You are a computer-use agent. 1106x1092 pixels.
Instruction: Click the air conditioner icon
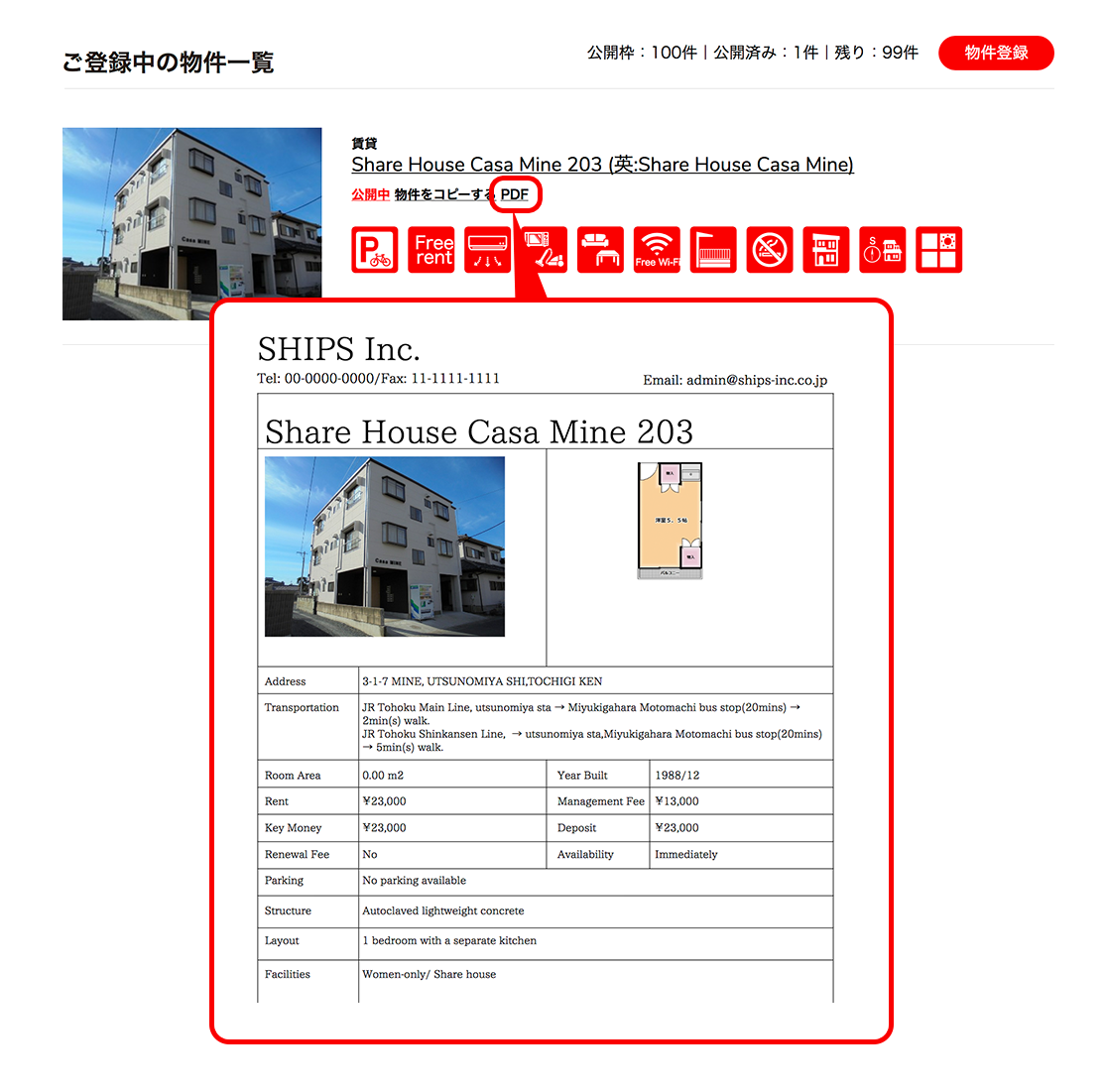click(x=487, y=250)
